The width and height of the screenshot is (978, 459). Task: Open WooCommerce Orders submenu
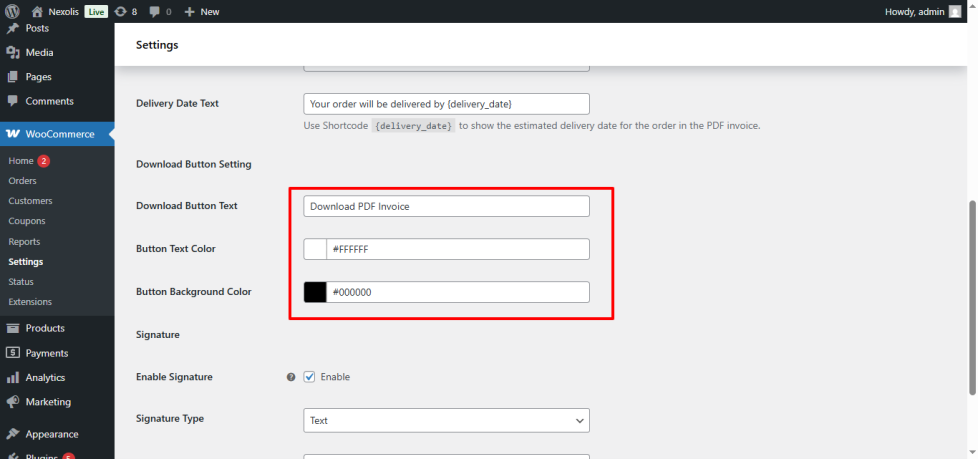(x=22, y=181)
